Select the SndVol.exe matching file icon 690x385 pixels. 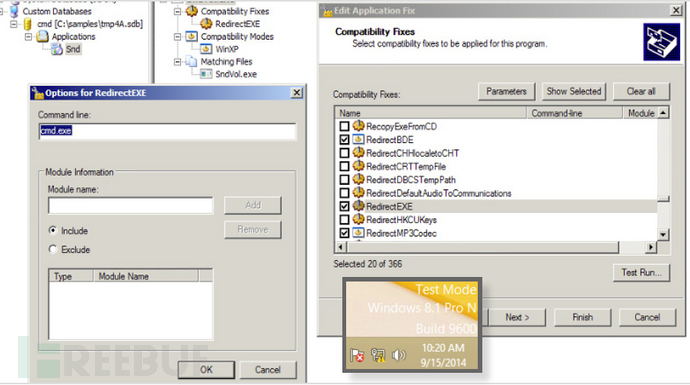[206, 74]
